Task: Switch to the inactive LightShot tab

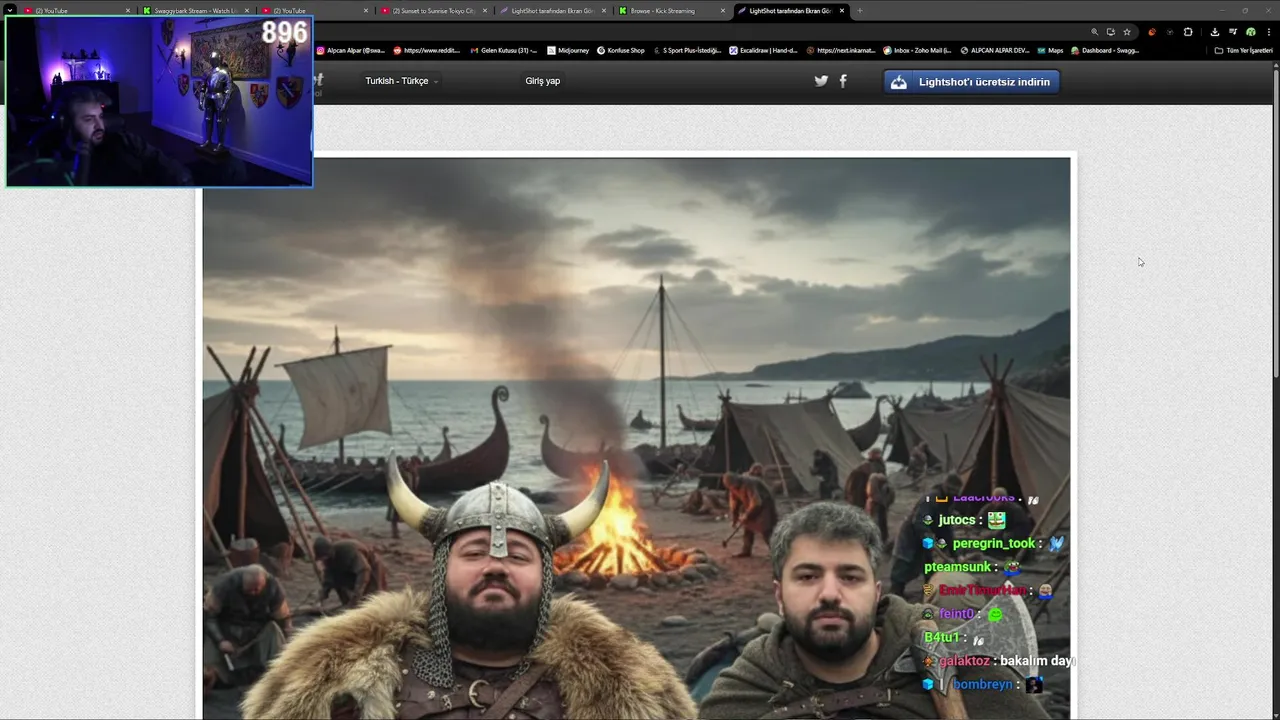Action: pos(553,11)
